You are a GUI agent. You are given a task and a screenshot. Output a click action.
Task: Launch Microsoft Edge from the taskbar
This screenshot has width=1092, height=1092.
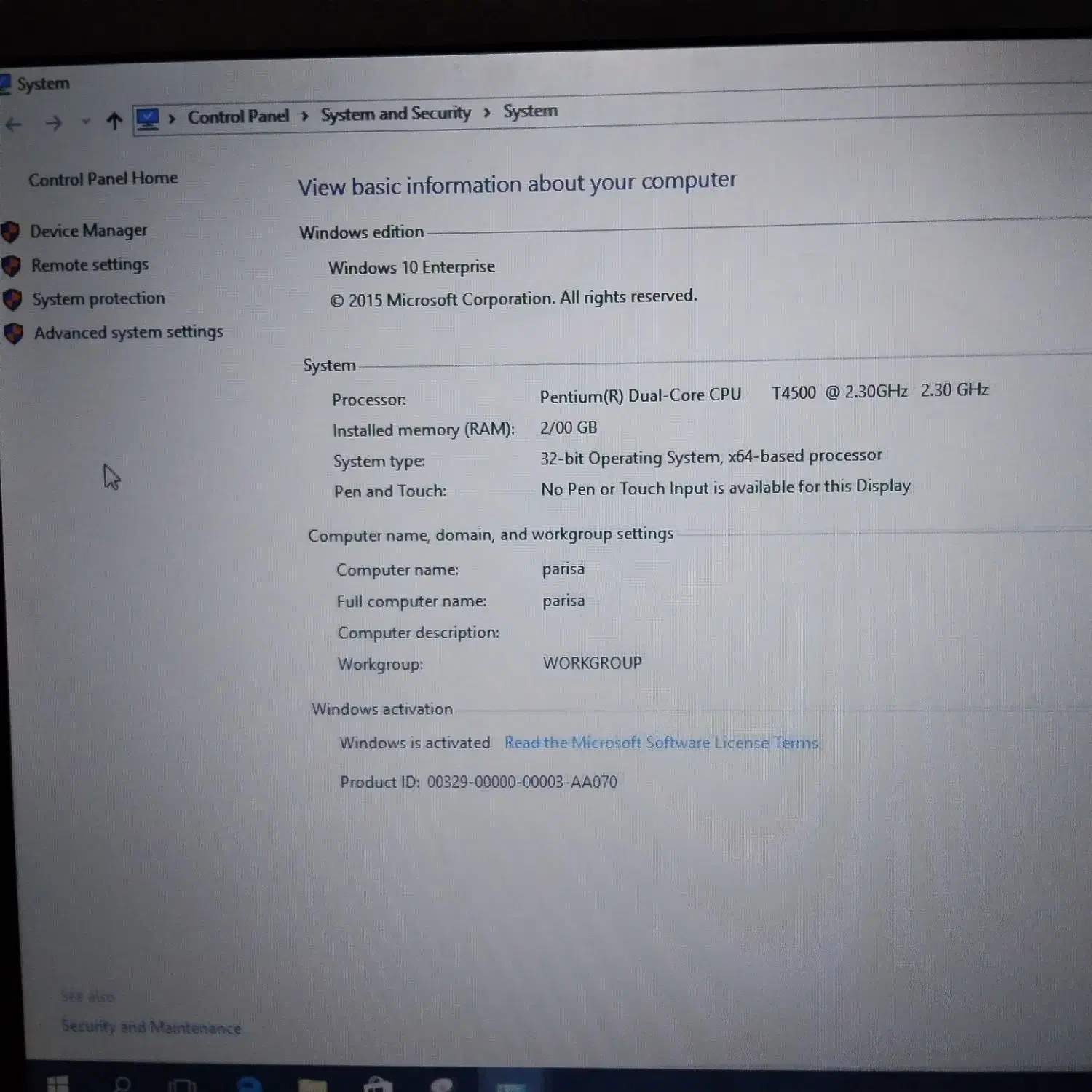(x=249, y=1085)
